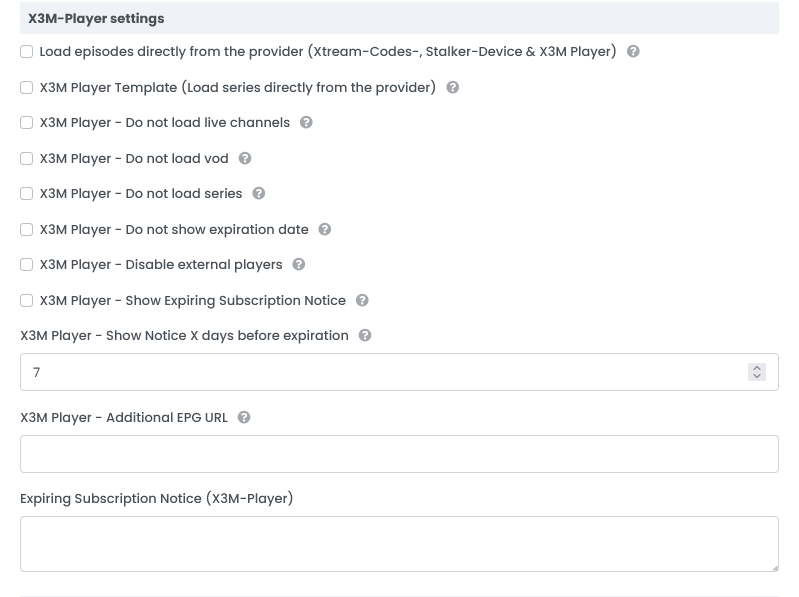
Task: Toggle Do not load series checkbox
Action: [x=27, y=194]
